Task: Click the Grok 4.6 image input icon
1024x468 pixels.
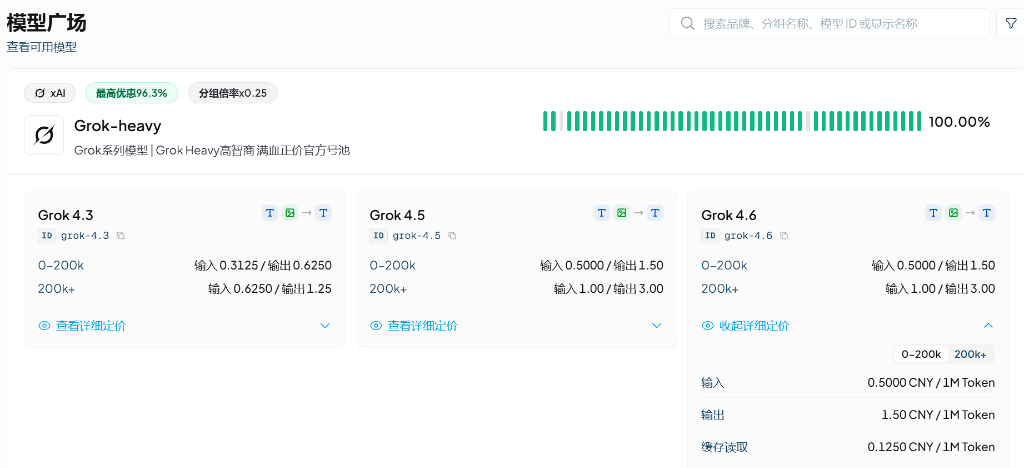Action: [953, 213]
